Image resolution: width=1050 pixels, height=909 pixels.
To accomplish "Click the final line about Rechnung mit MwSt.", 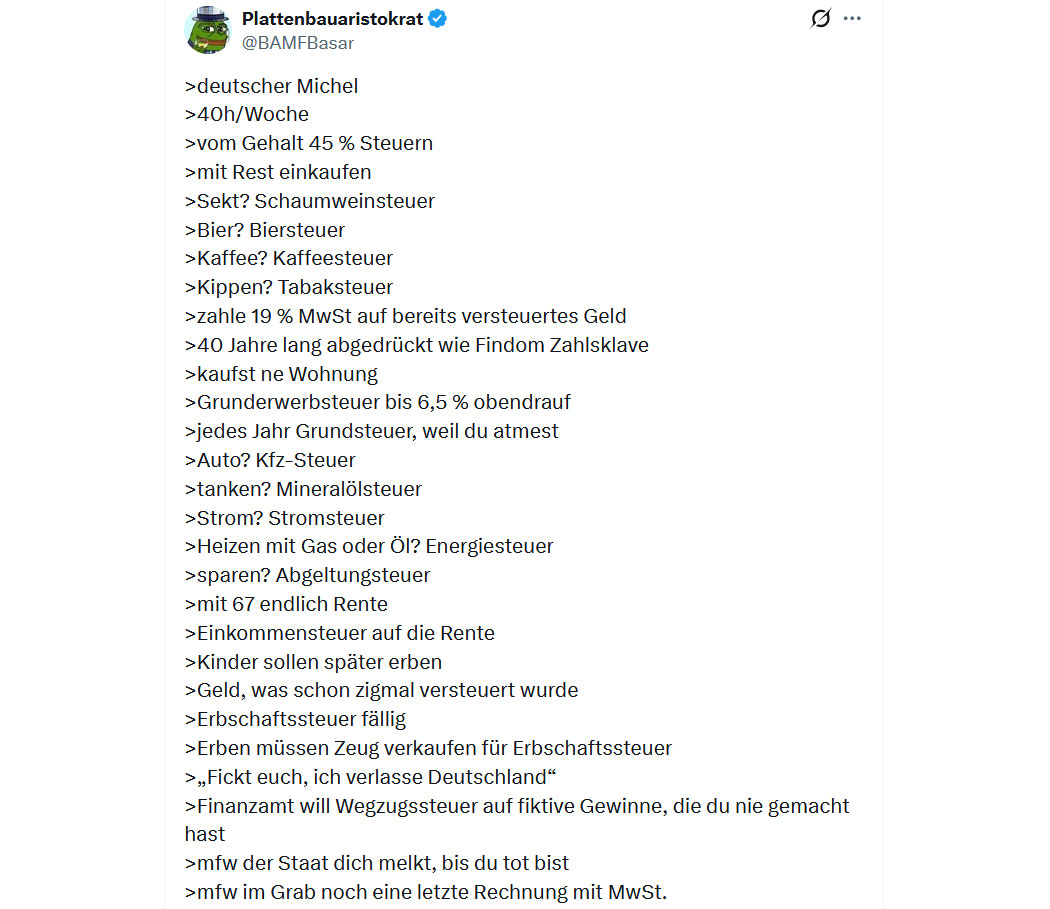I will point(426,892).
